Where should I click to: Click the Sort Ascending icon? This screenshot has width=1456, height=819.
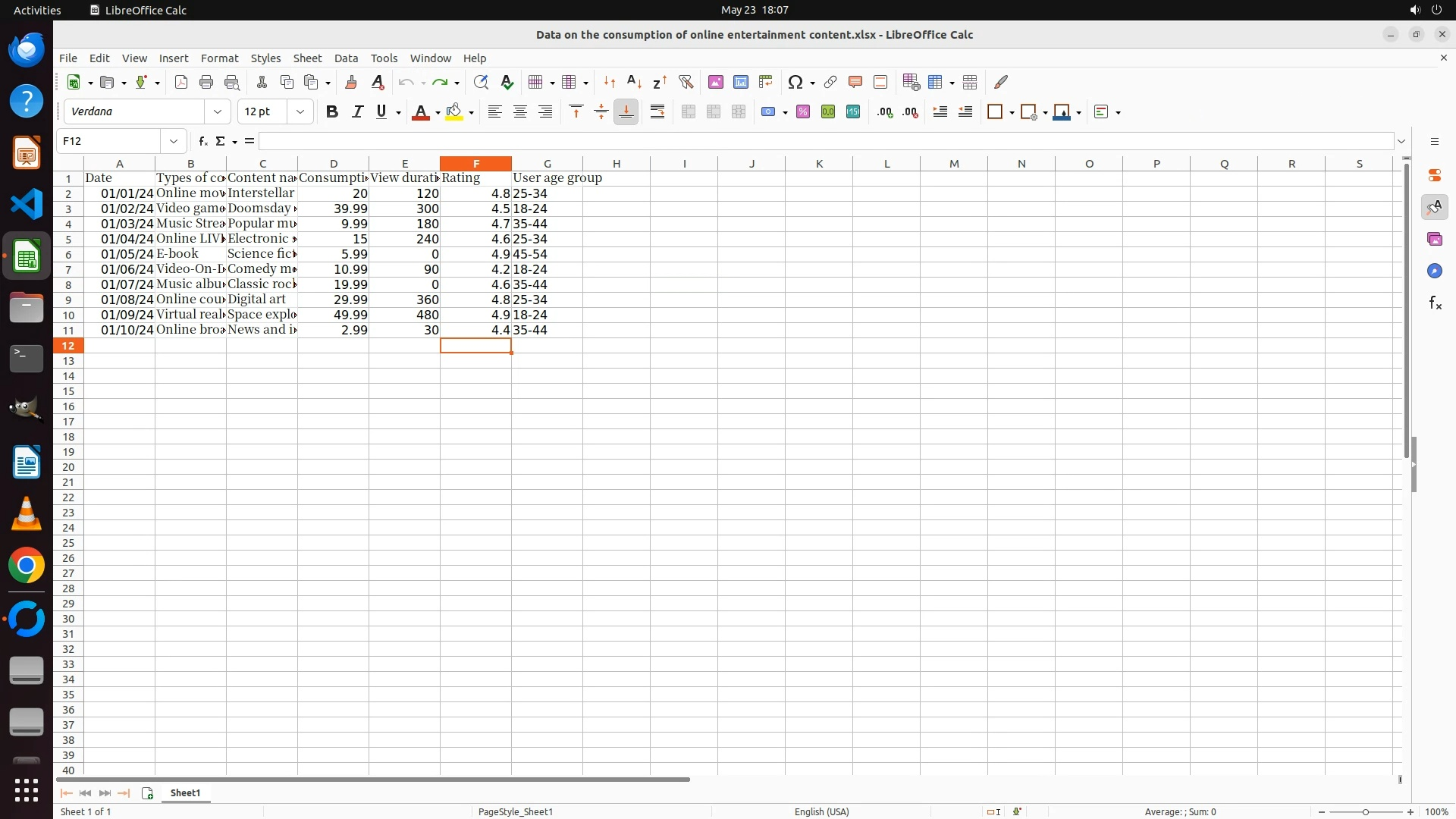(635, 82)
